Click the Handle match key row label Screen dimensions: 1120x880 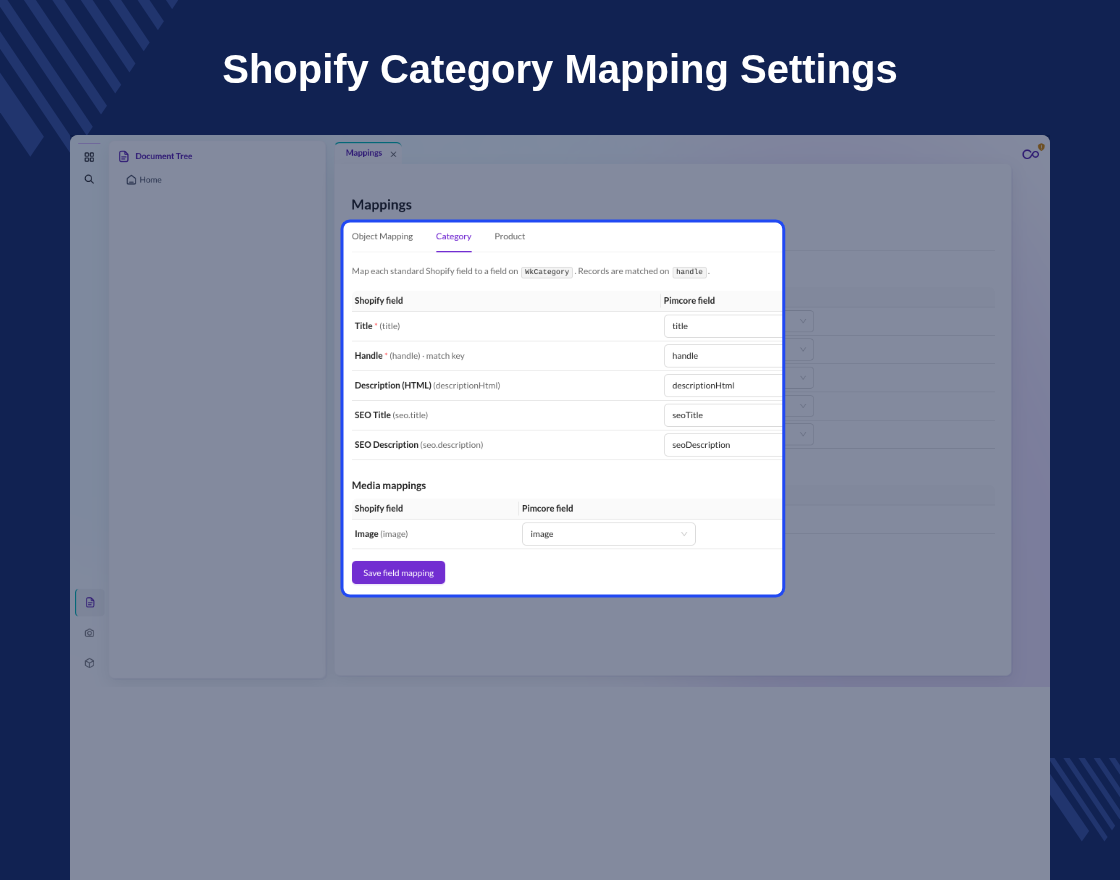409,356
